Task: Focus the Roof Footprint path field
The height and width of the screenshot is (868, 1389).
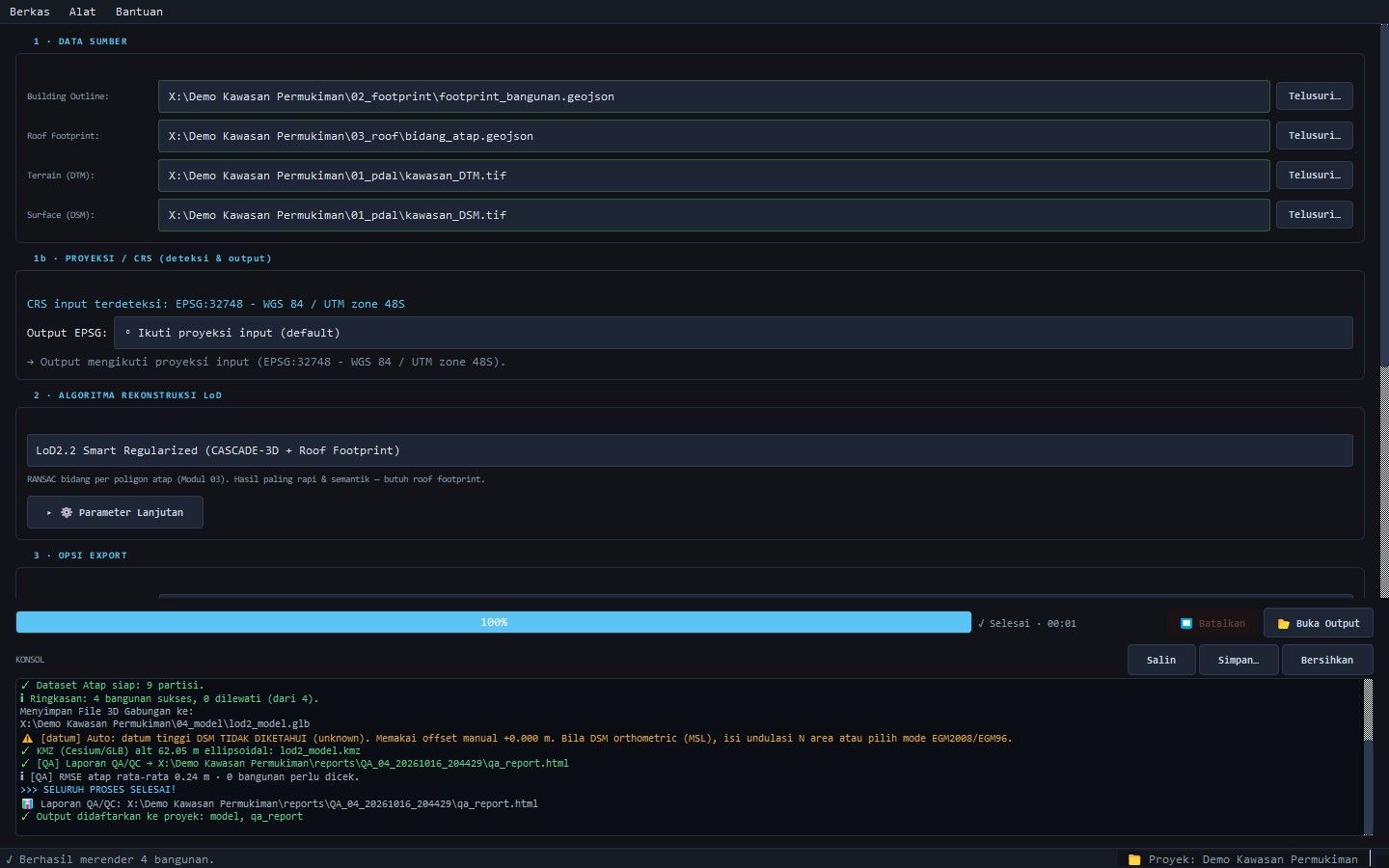Action: coord(714,136)
